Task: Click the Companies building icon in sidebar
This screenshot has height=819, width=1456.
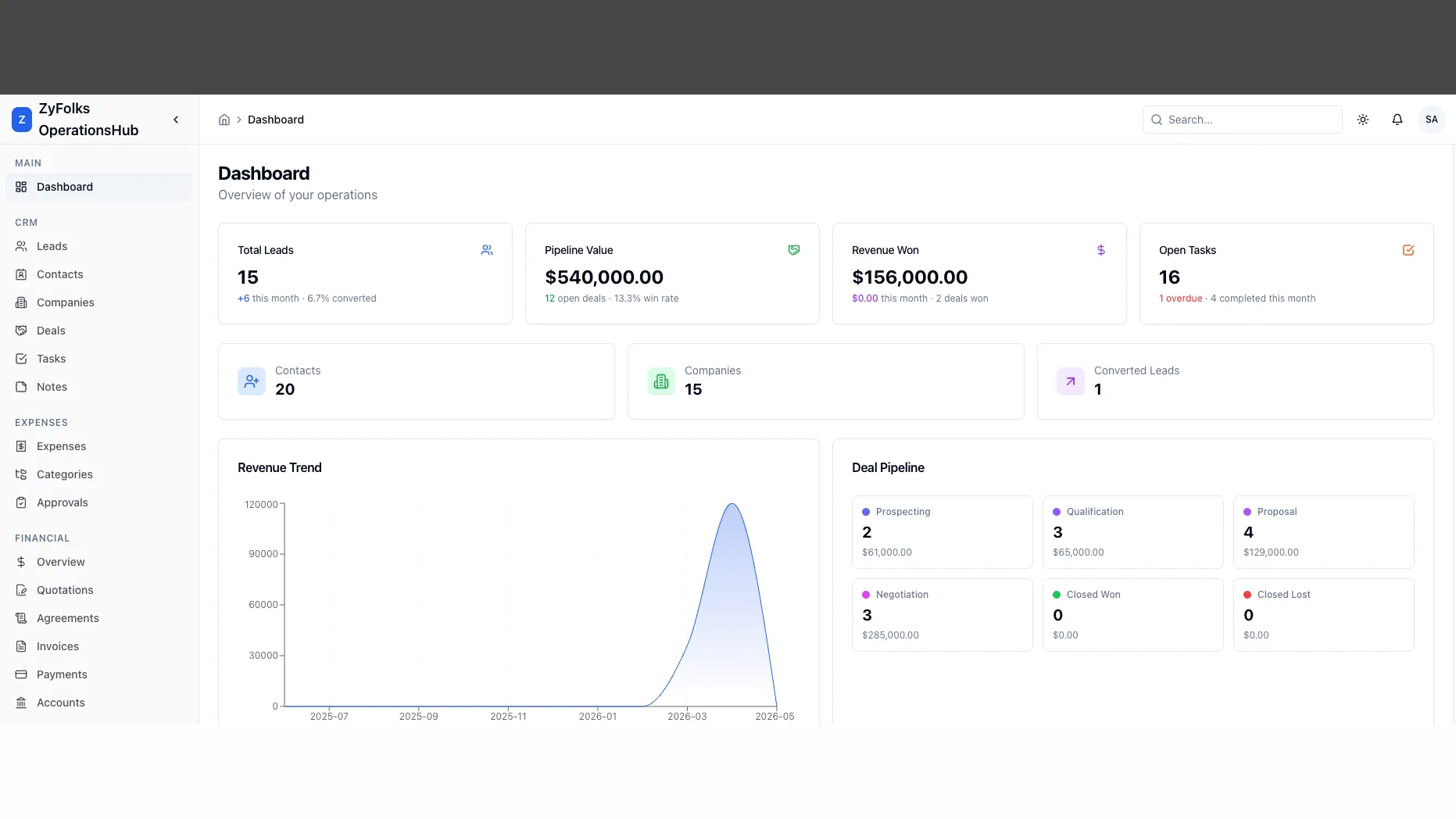Action: coord(21,302)
